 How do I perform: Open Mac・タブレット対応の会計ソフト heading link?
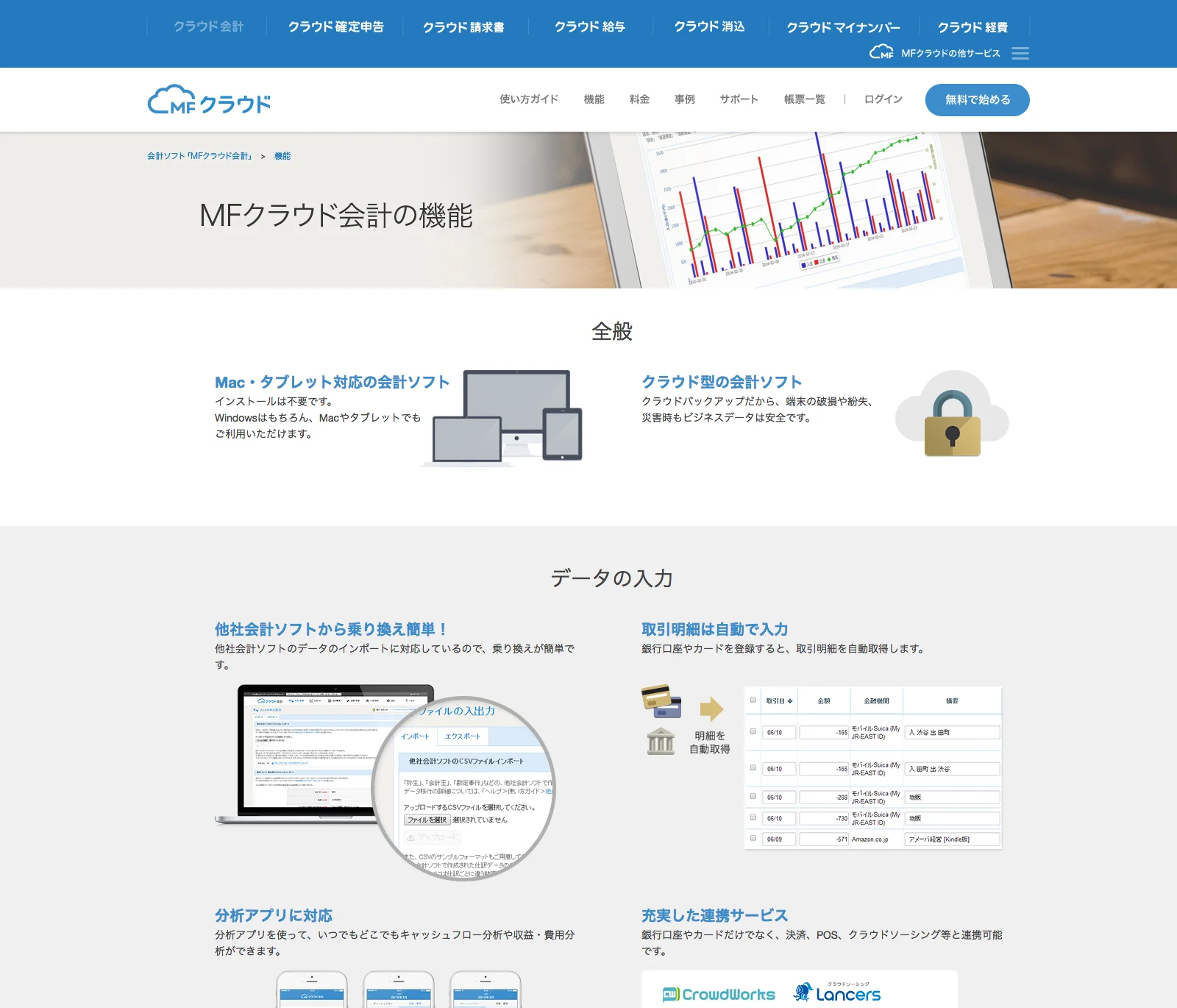332,382
